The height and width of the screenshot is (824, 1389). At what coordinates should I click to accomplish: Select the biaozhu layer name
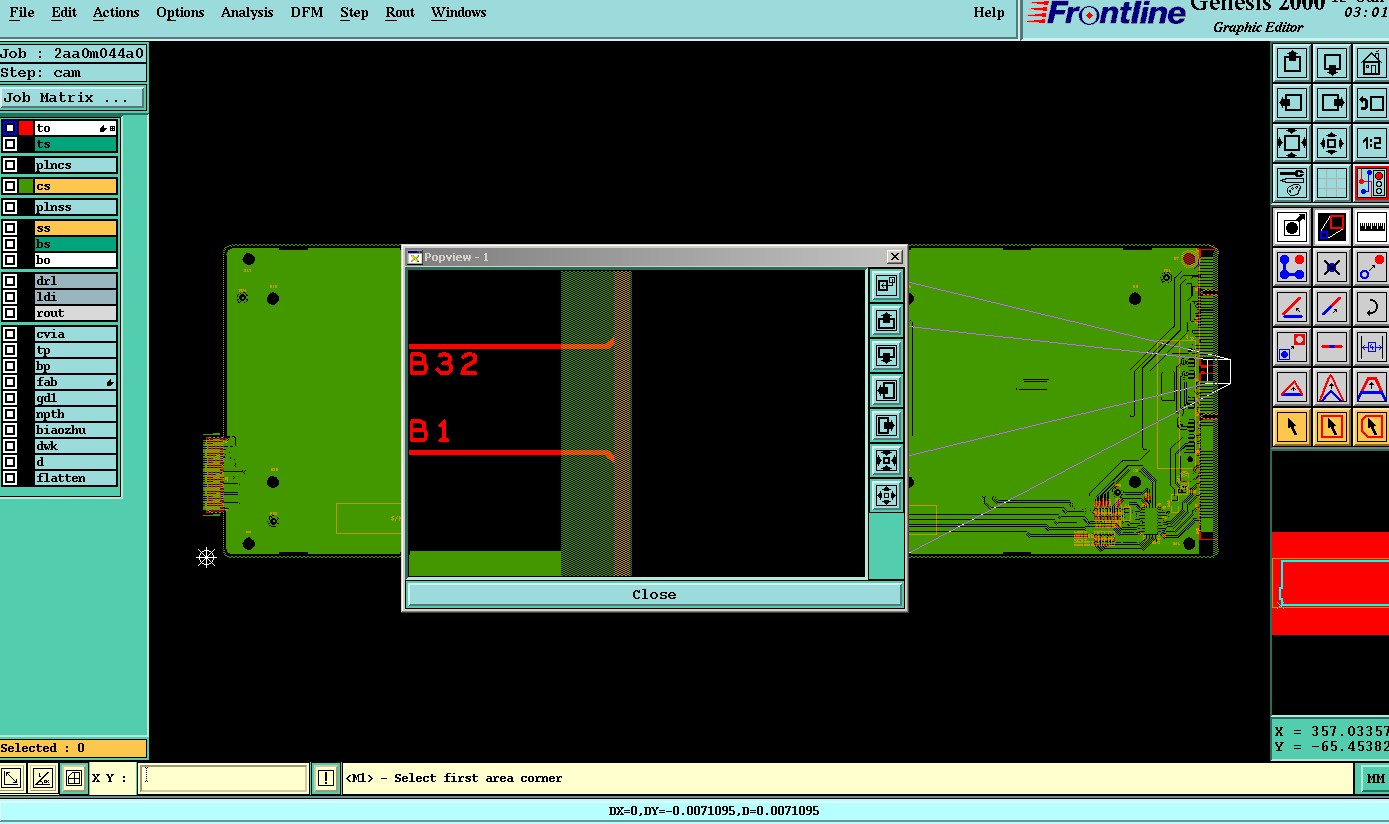click(76, 430)
